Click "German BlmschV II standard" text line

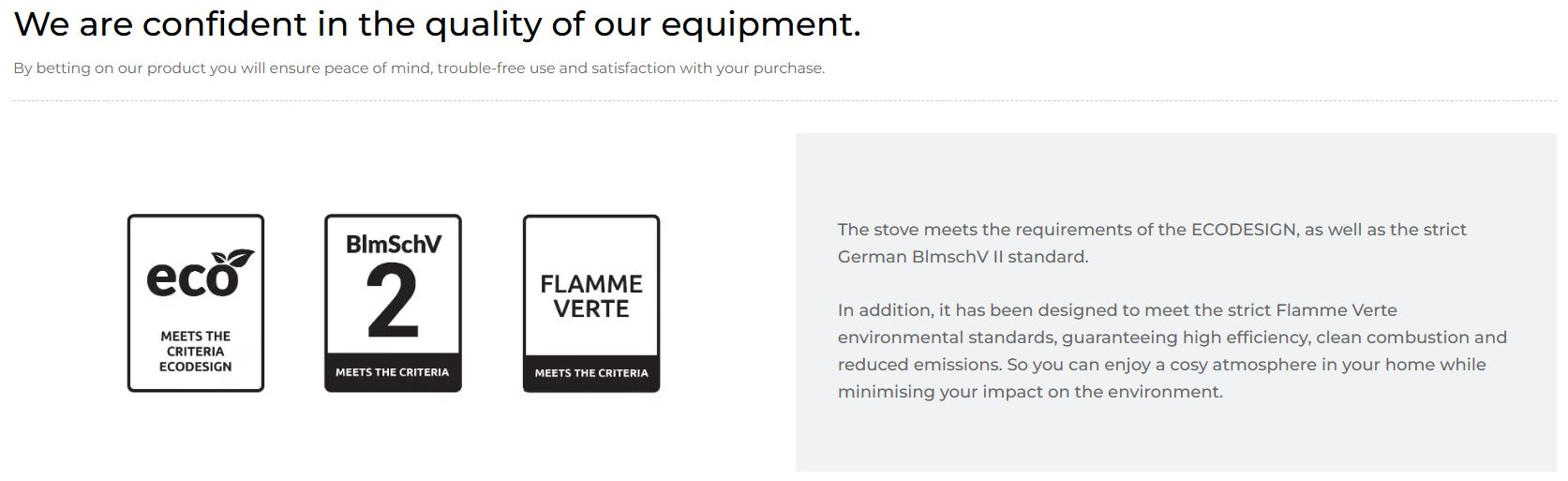tap(963, 257)
